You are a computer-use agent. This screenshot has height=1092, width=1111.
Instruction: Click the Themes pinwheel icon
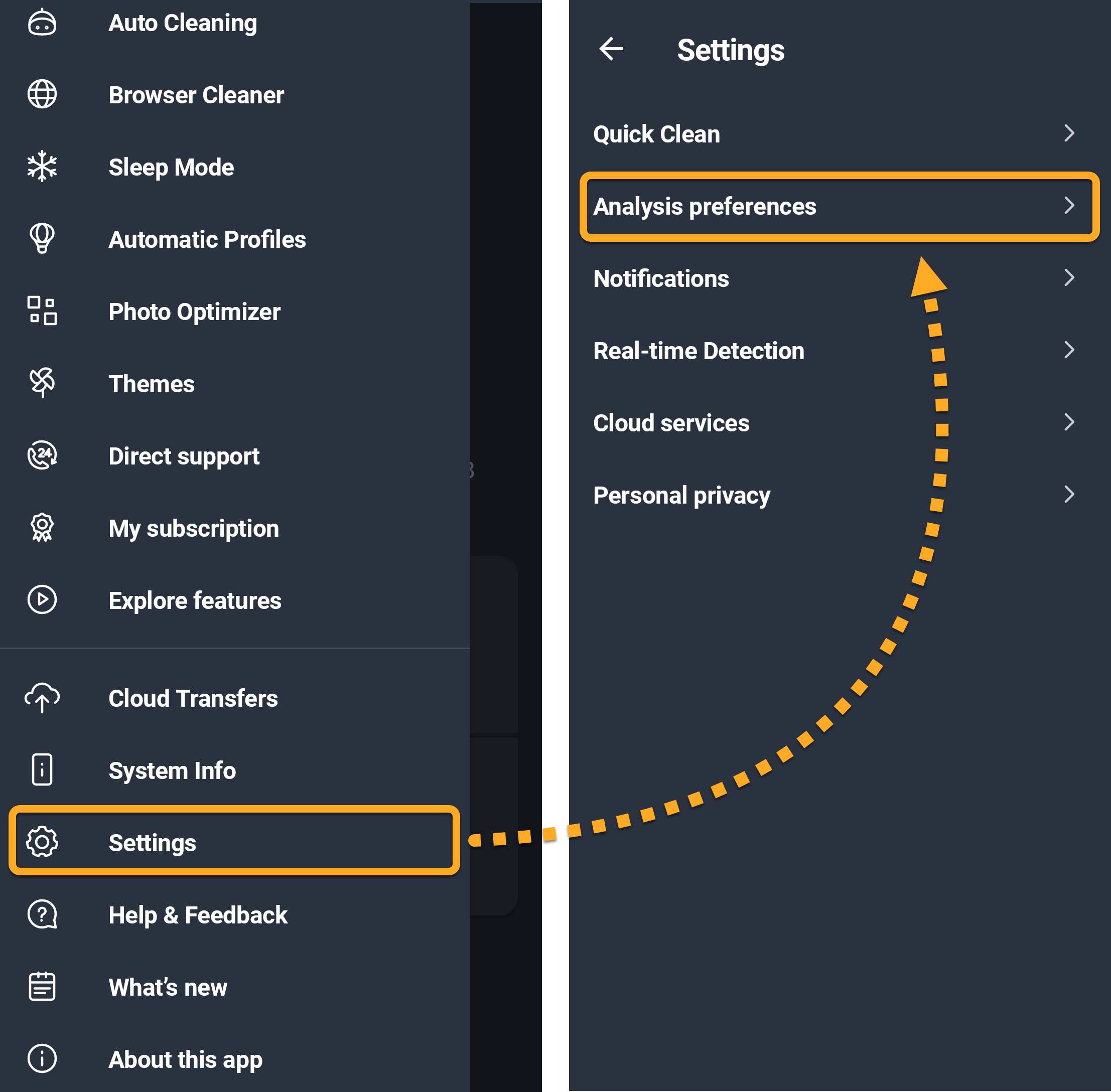click(x=42, y=383)
